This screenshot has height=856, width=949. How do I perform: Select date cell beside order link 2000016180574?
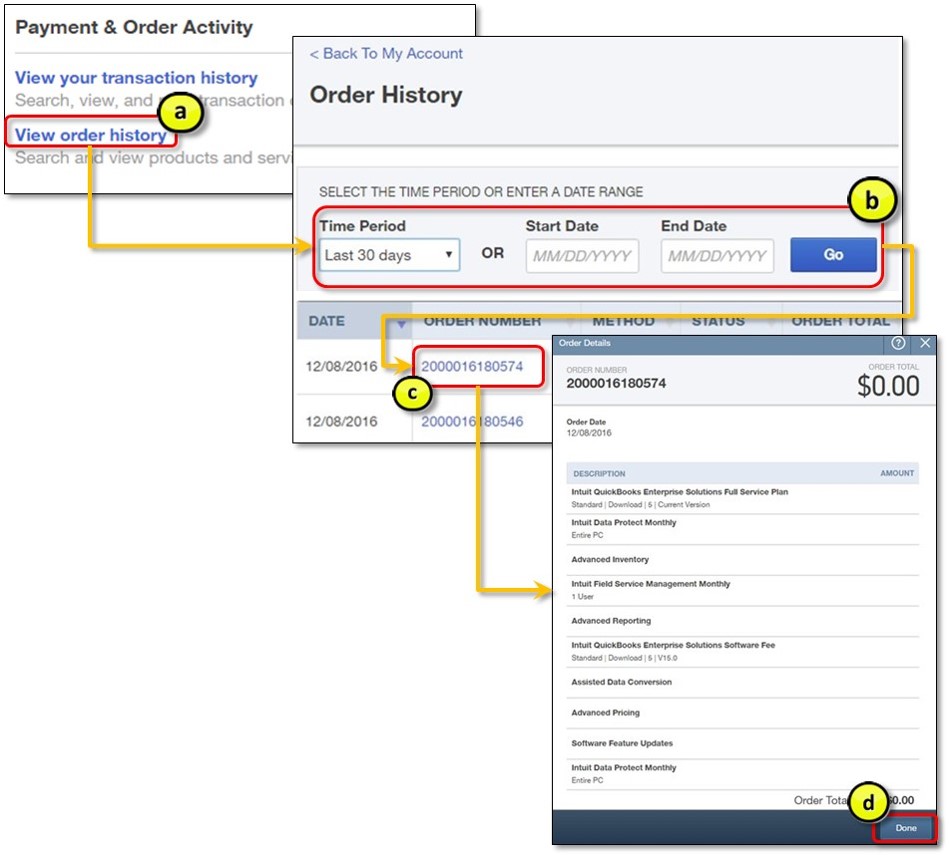[x=341, y=366]
